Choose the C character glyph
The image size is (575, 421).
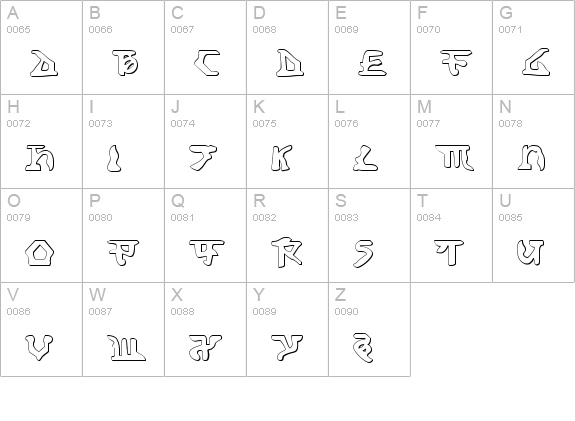207,63
